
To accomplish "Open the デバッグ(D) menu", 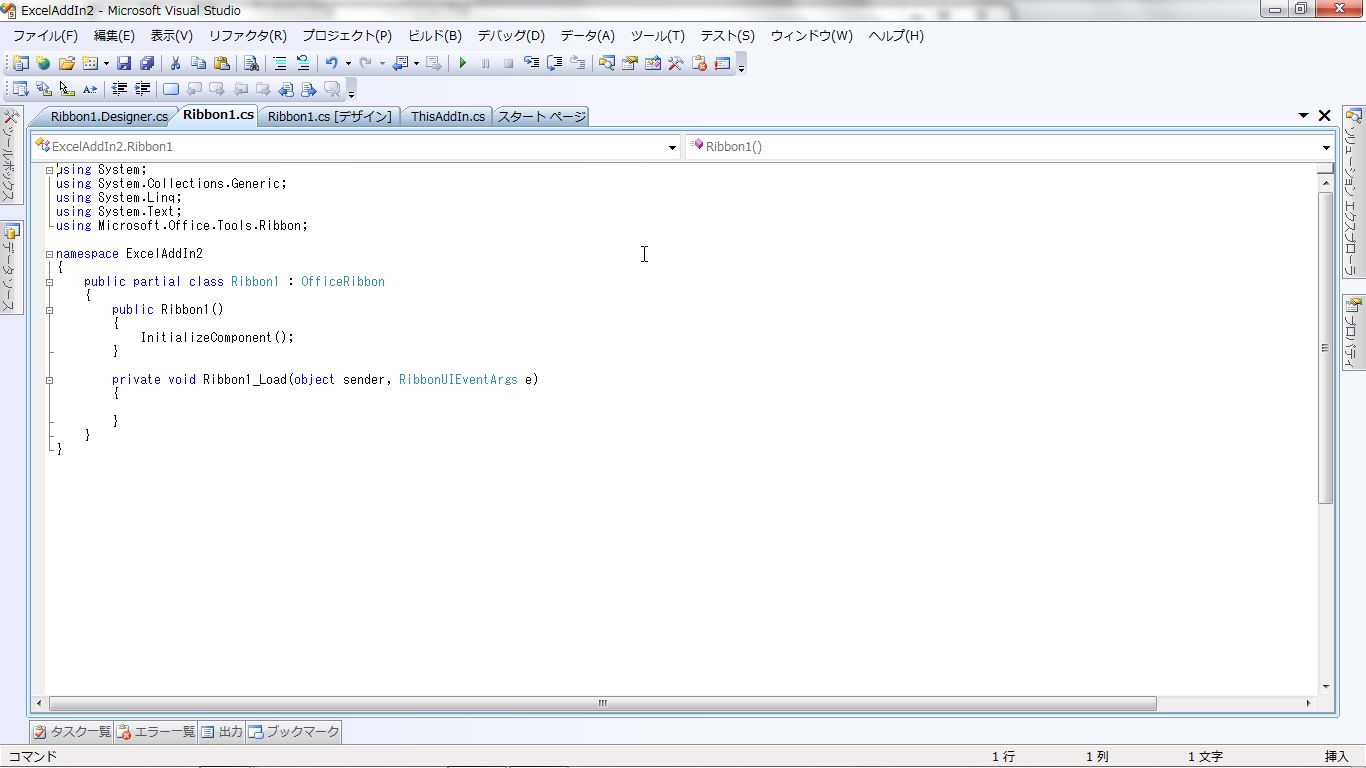I will click(x=510, y=35).
